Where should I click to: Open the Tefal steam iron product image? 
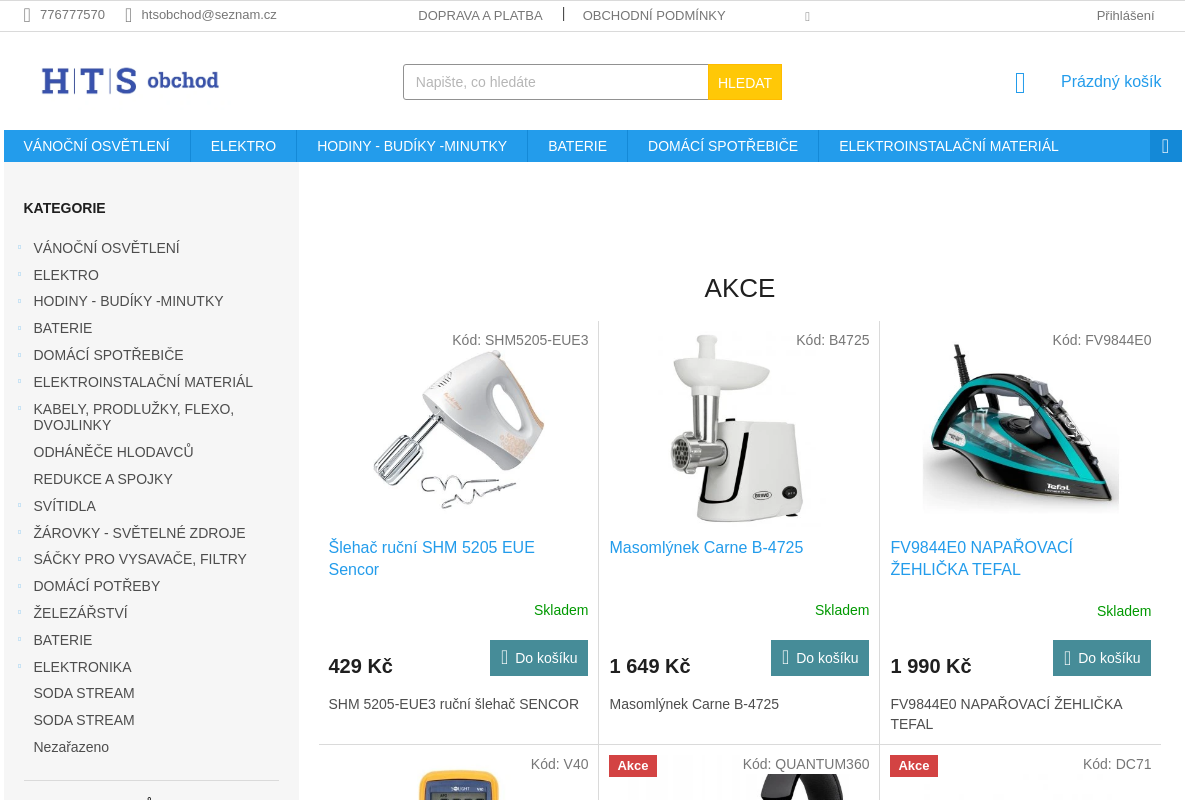pyautogui.click(x=1020, y=428)
